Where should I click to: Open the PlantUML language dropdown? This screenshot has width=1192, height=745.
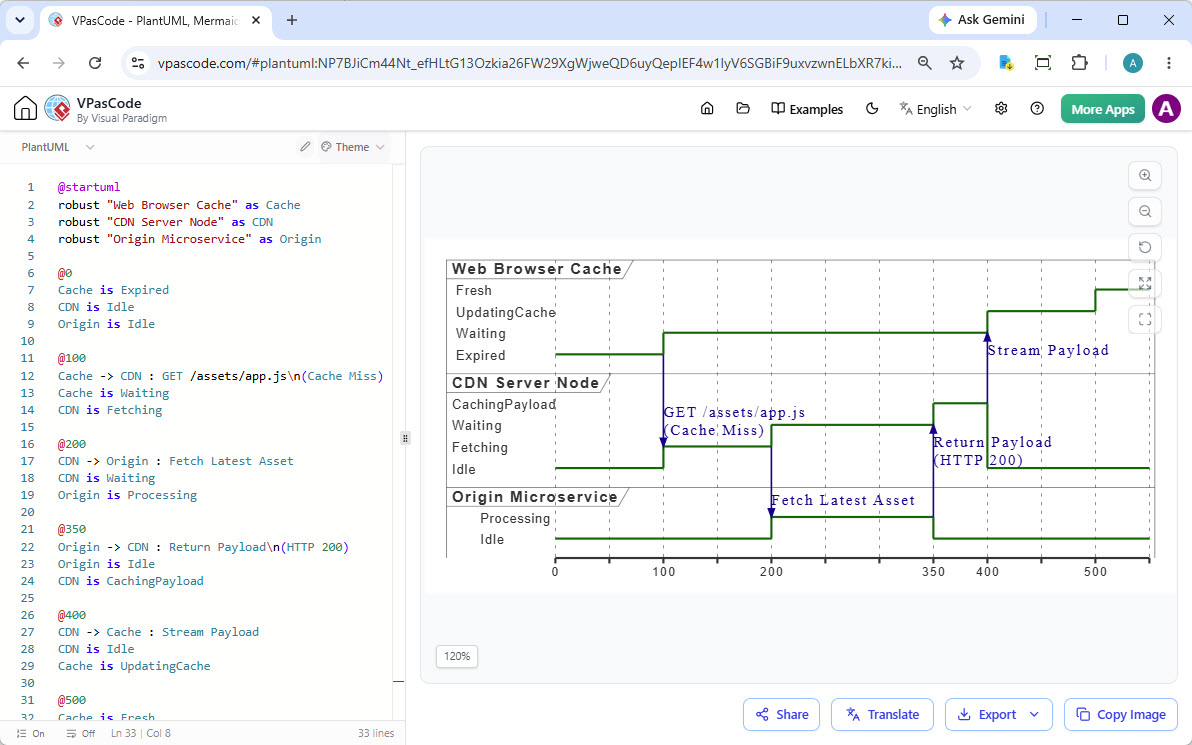58,147
